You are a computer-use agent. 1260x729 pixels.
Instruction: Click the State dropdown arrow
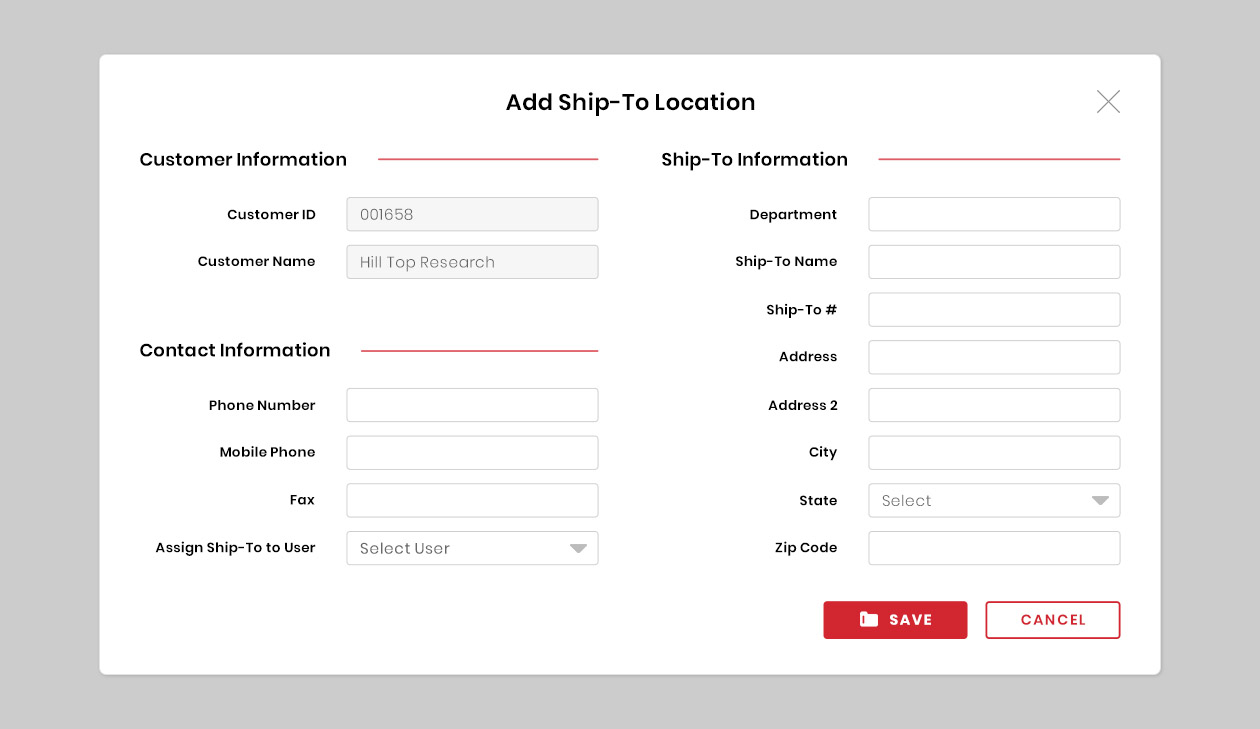[1100, 501]
